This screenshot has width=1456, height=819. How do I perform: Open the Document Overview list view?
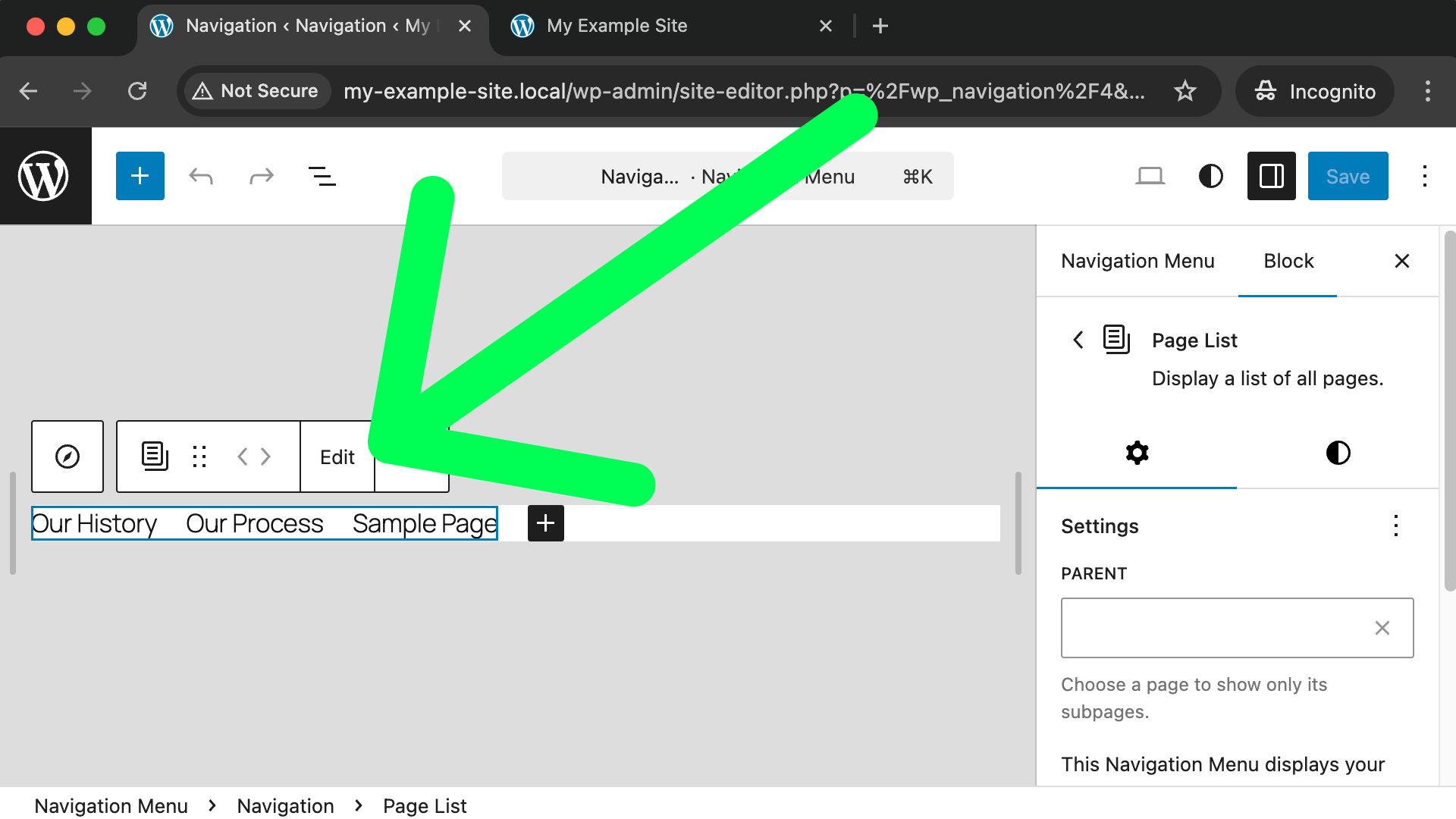(x=322, y=177)
